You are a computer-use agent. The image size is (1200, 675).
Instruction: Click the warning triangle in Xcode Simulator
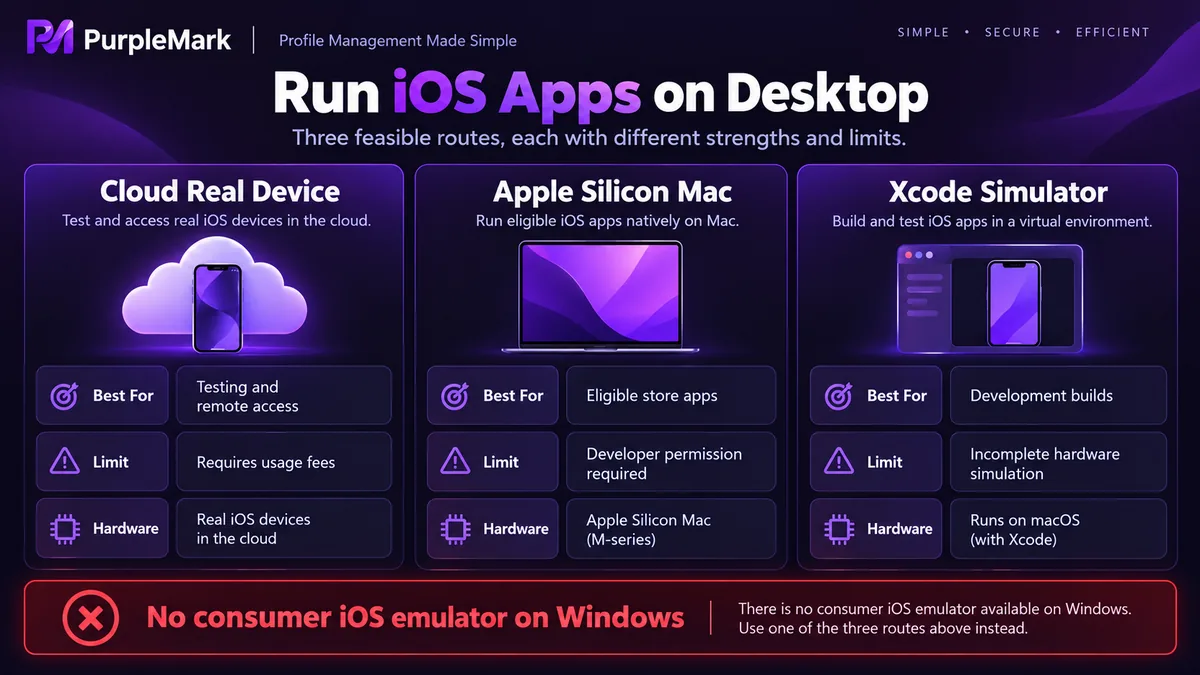[838, 462]
